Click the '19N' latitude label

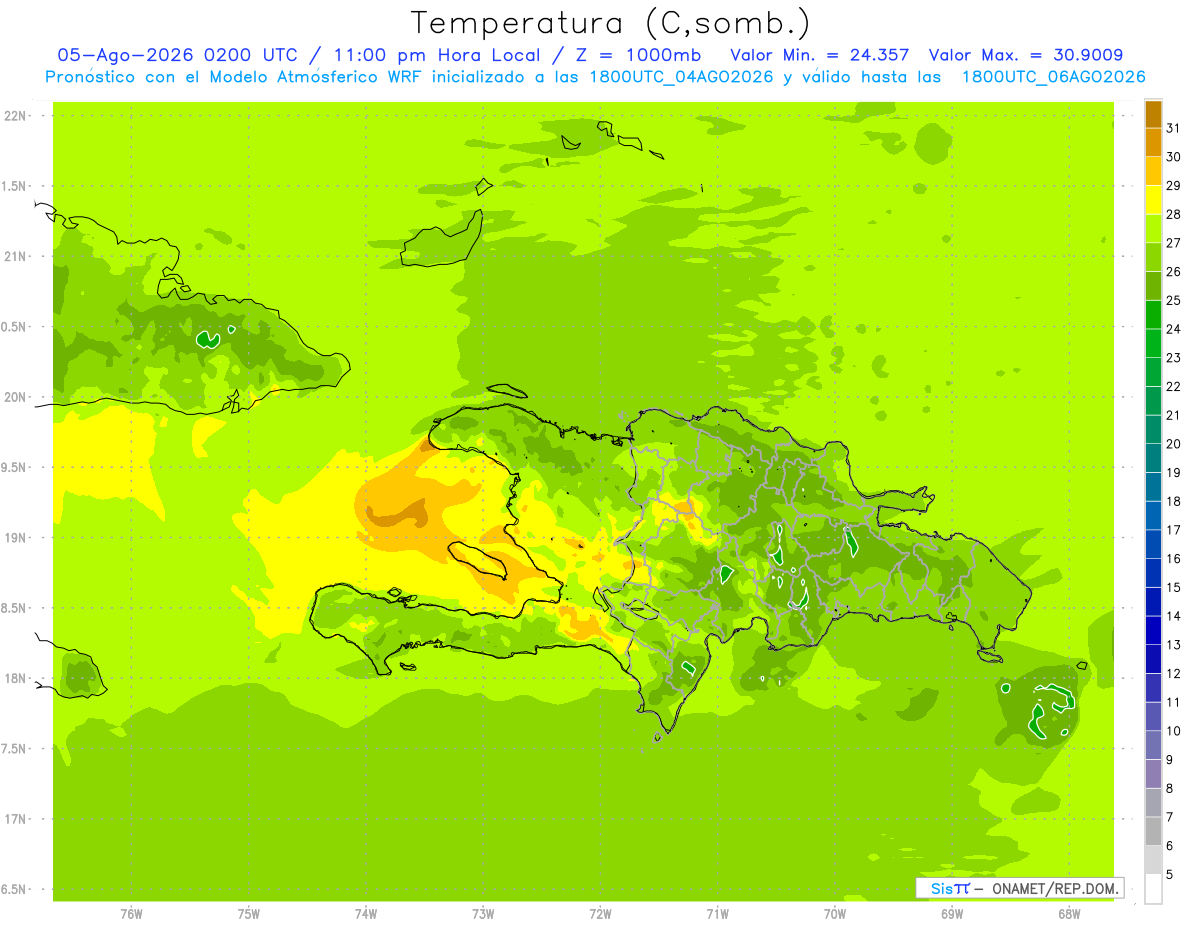click(x=16, y=538)
